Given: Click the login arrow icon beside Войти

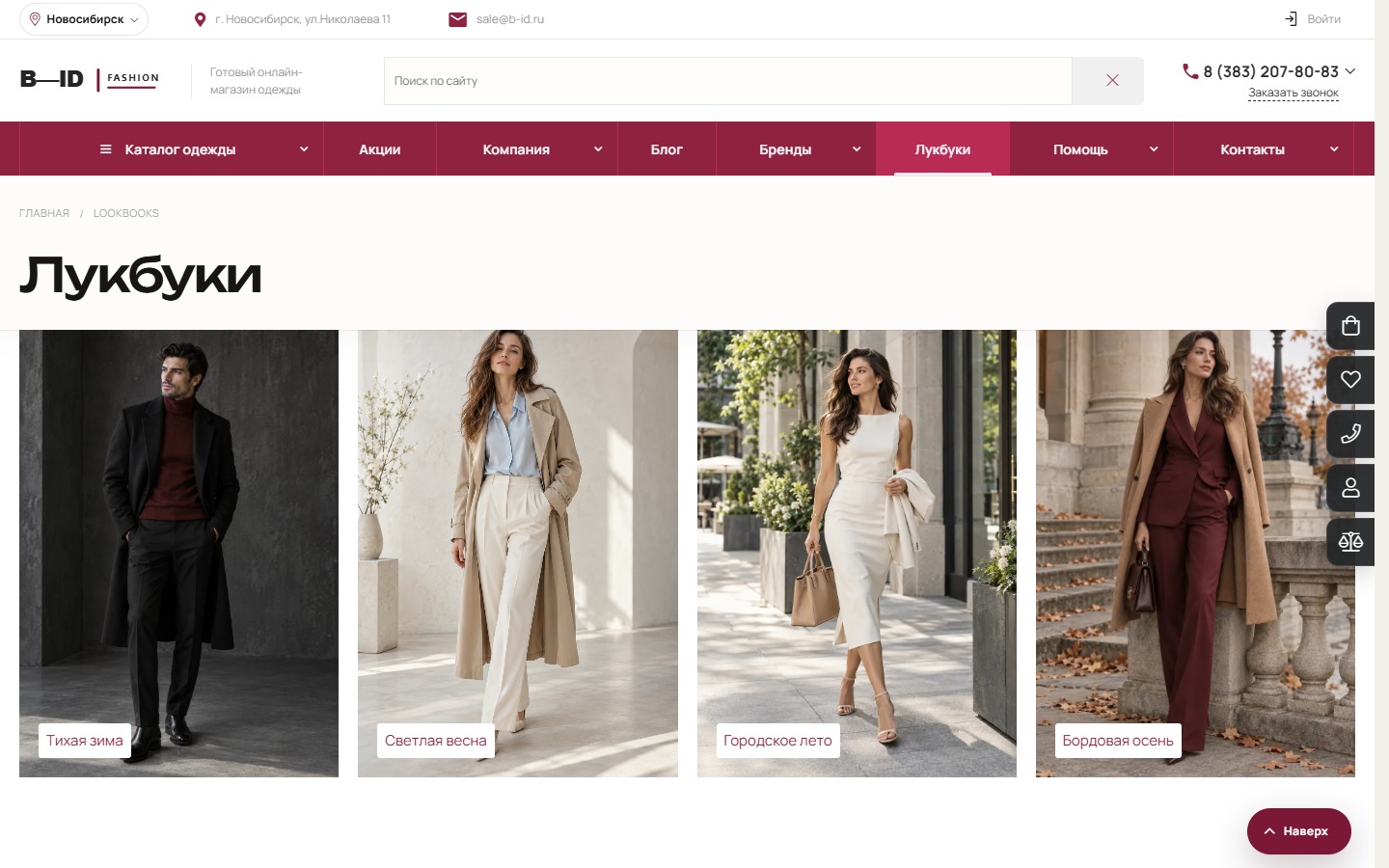Looking at the screenshot, I should 1291,19.
